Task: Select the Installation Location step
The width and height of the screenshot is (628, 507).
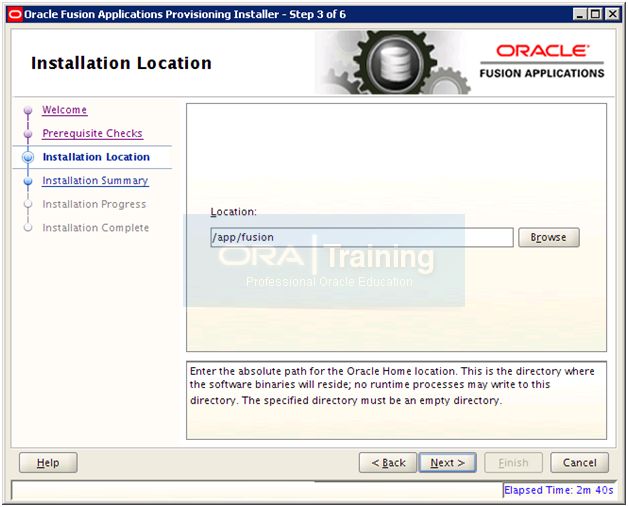Action: tap(96, 157)
